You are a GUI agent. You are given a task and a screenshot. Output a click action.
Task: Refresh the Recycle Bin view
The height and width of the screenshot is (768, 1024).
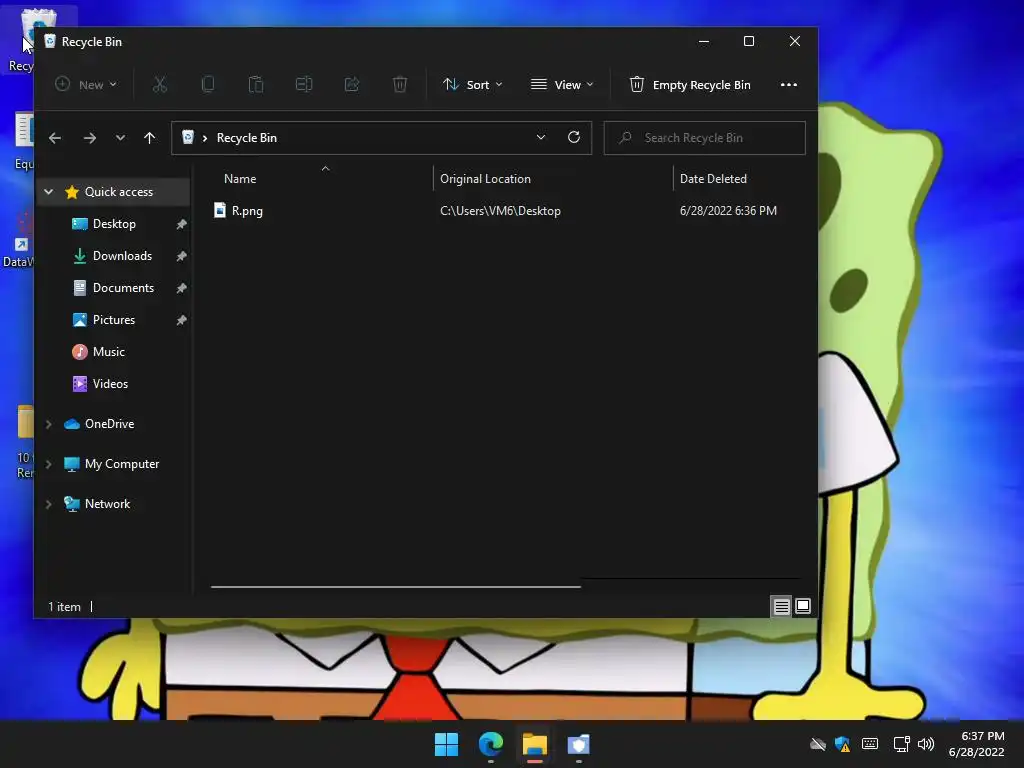[574, 137]
